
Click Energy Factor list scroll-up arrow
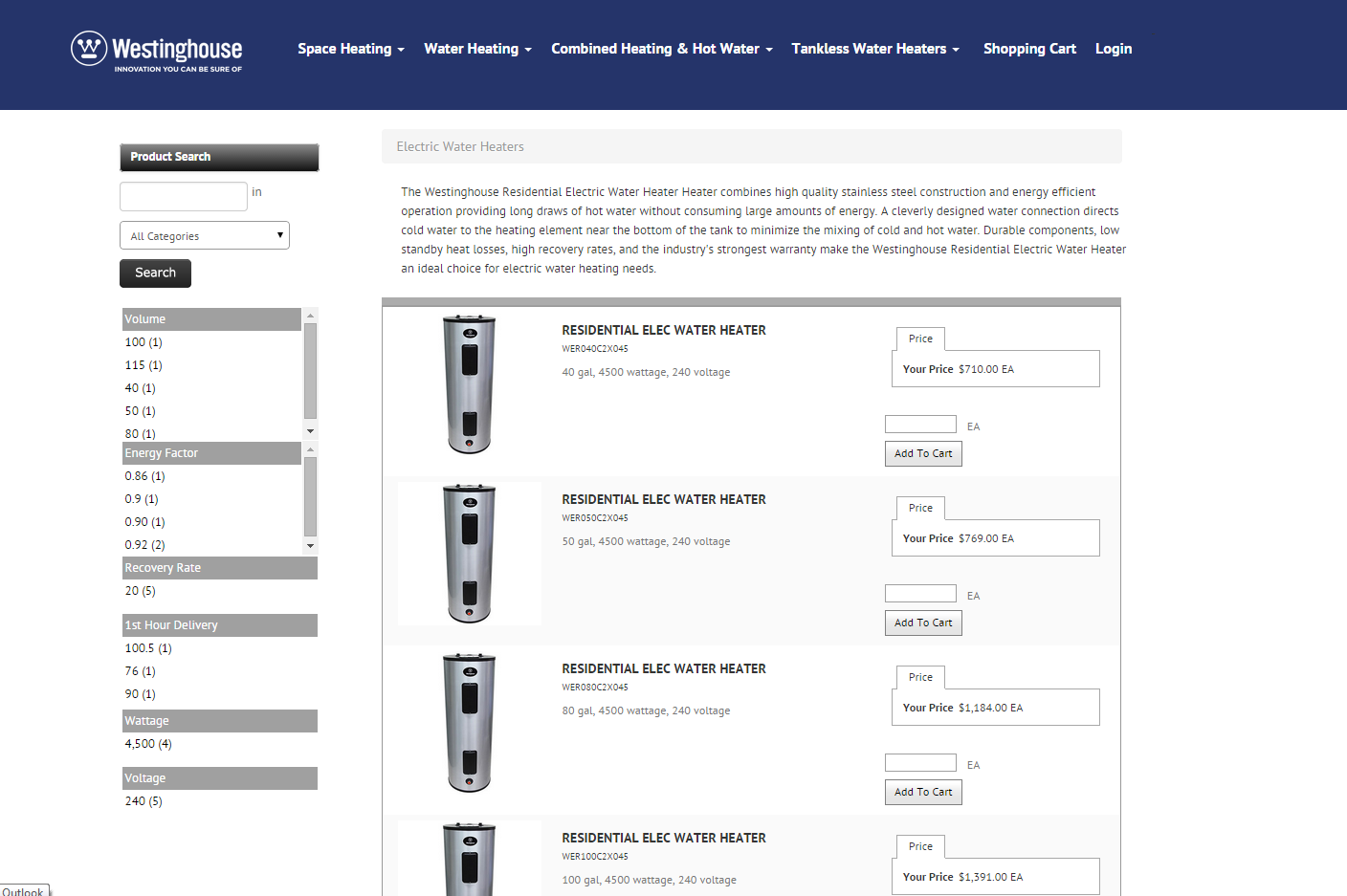pos(310,449)
